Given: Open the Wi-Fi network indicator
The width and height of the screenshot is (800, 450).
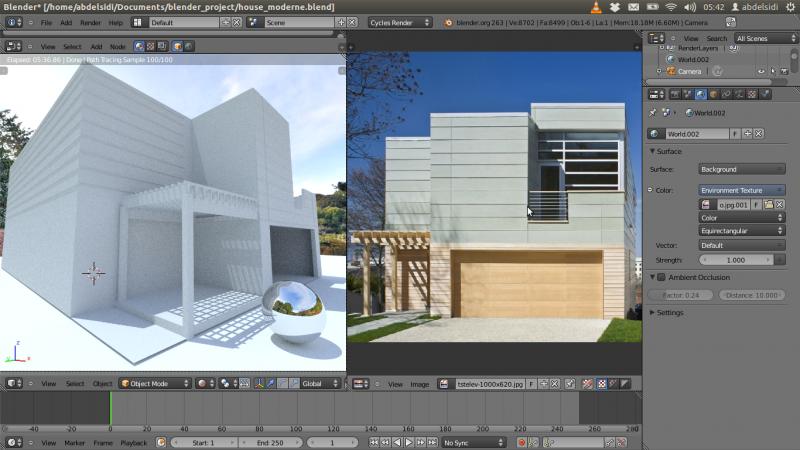Looking at the screenshot, I should point(671,7).
